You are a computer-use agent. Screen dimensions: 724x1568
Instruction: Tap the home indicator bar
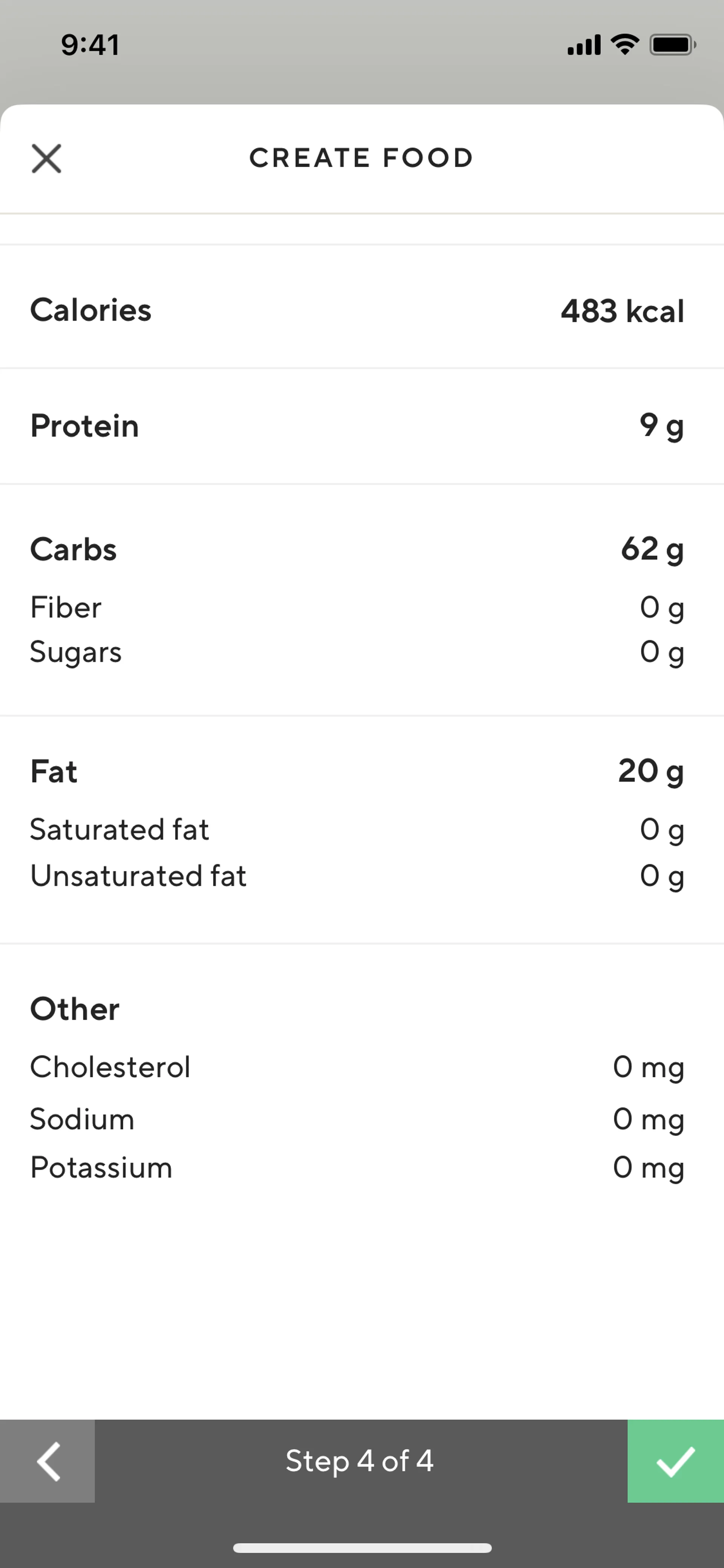(362, 1548)
